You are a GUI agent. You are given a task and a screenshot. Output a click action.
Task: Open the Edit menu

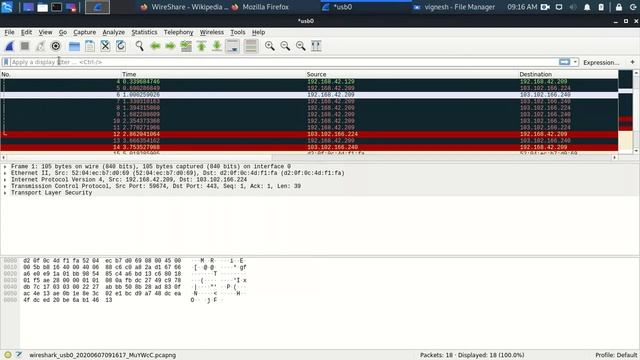click(x=26, y=32)
